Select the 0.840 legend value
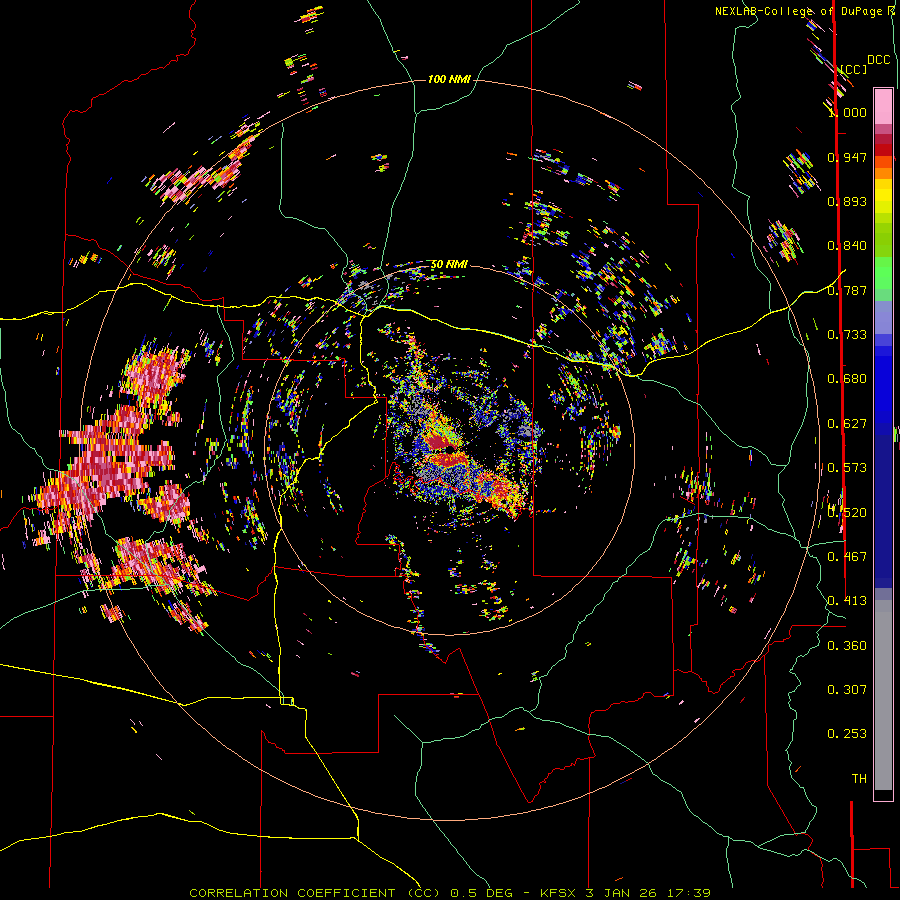 click(x=847, y=246)
